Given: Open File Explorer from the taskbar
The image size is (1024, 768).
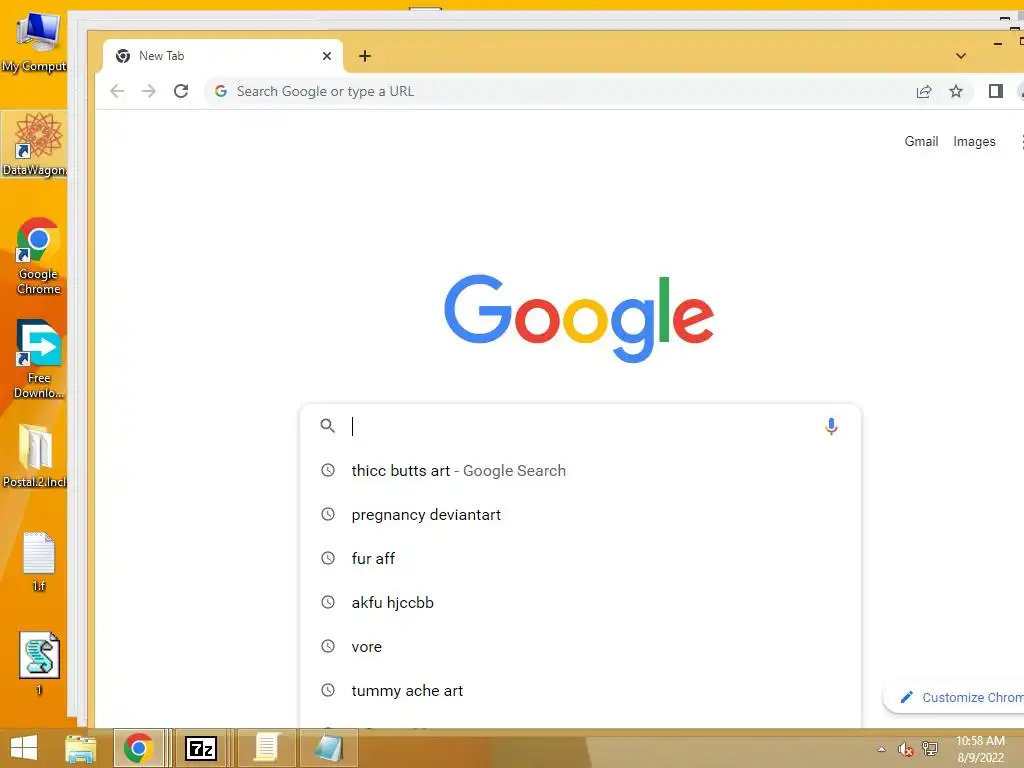Looking at the screenshot, I should click(x=81, y=748).
